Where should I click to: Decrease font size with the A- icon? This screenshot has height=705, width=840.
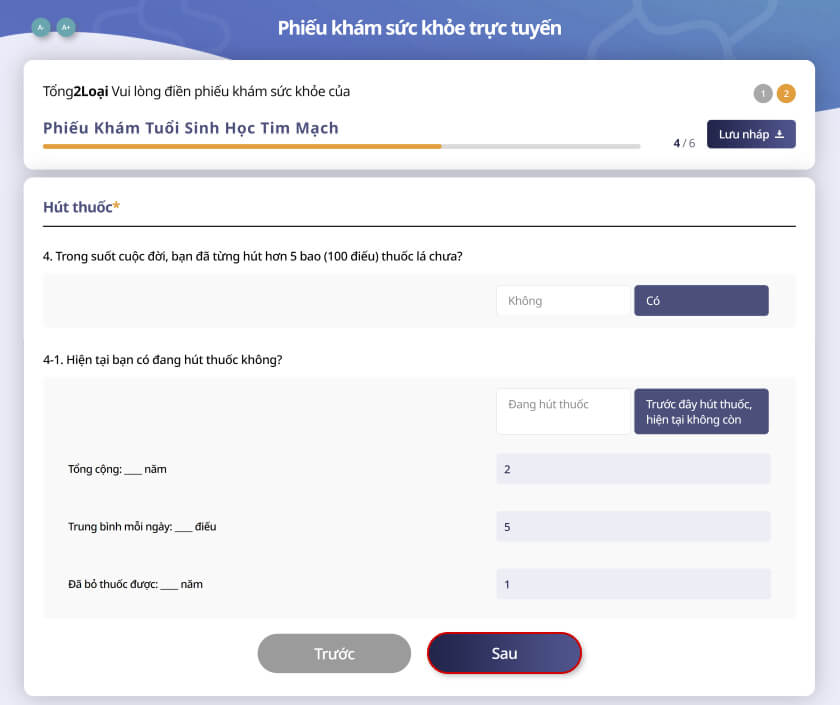(41, 28)
